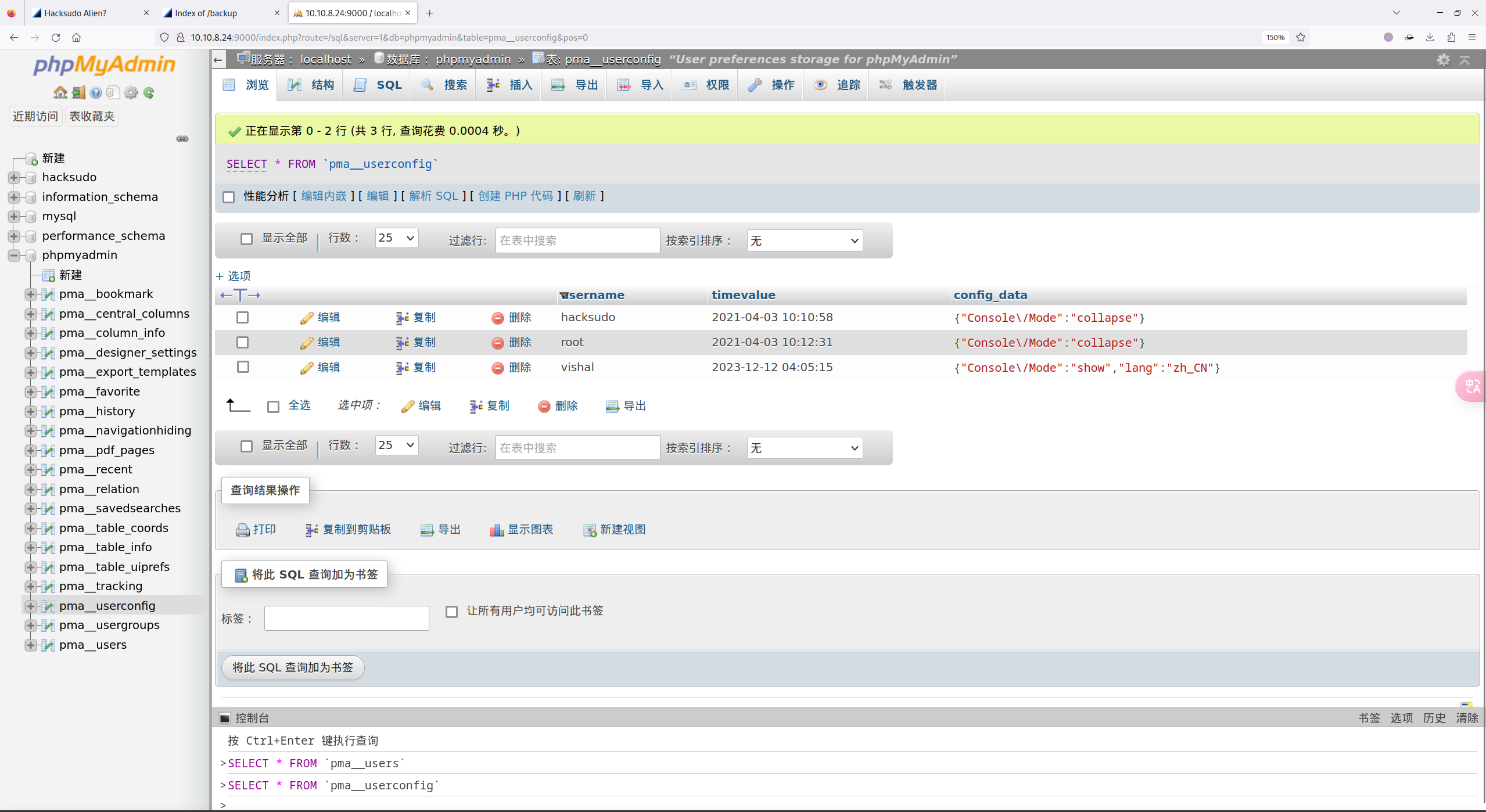Open the 搜索 search tab
Viewport: 1486px width, 812px height.
(x=443, y=85)
